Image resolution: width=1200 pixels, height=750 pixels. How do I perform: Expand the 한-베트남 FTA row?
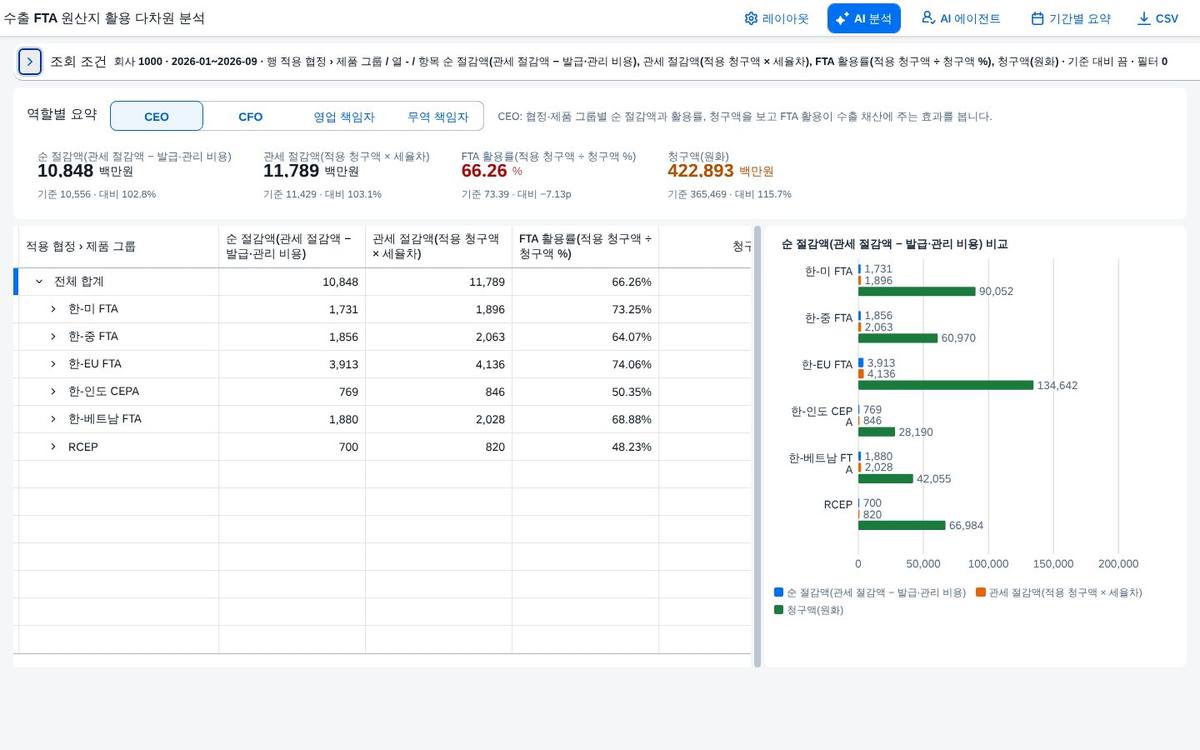(x=53, y=419)
